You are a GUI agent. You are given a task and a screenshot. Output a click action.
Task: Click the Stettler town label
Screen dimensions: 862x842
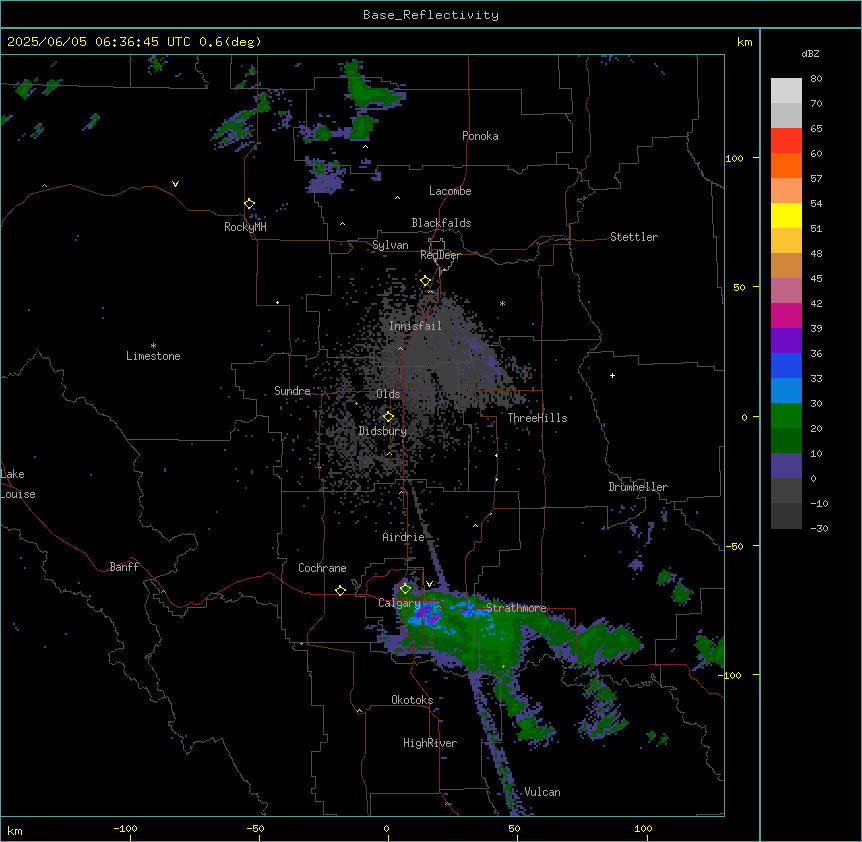[634, 237]
